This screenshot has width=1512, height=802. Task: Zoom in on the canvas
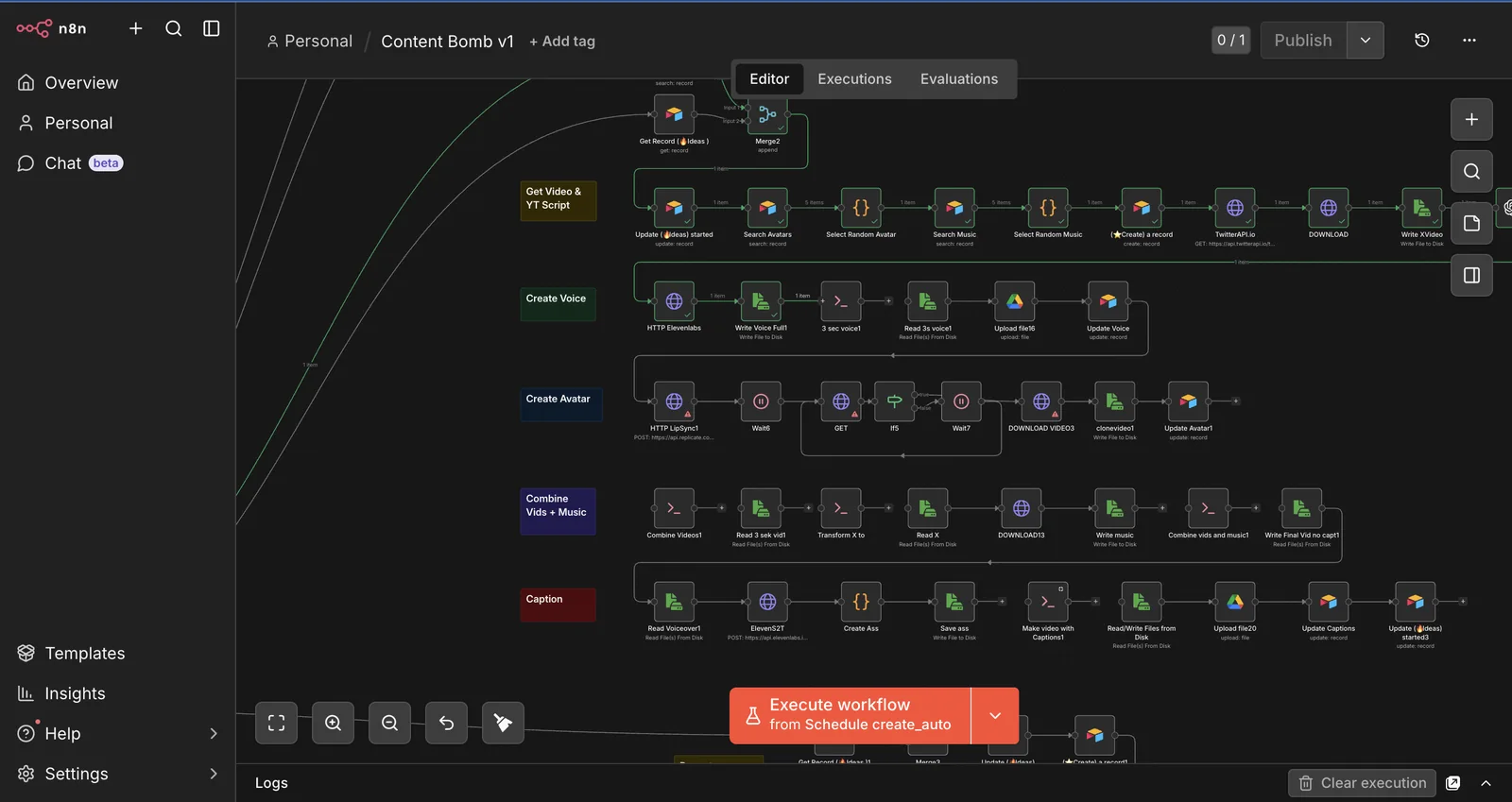333,723
